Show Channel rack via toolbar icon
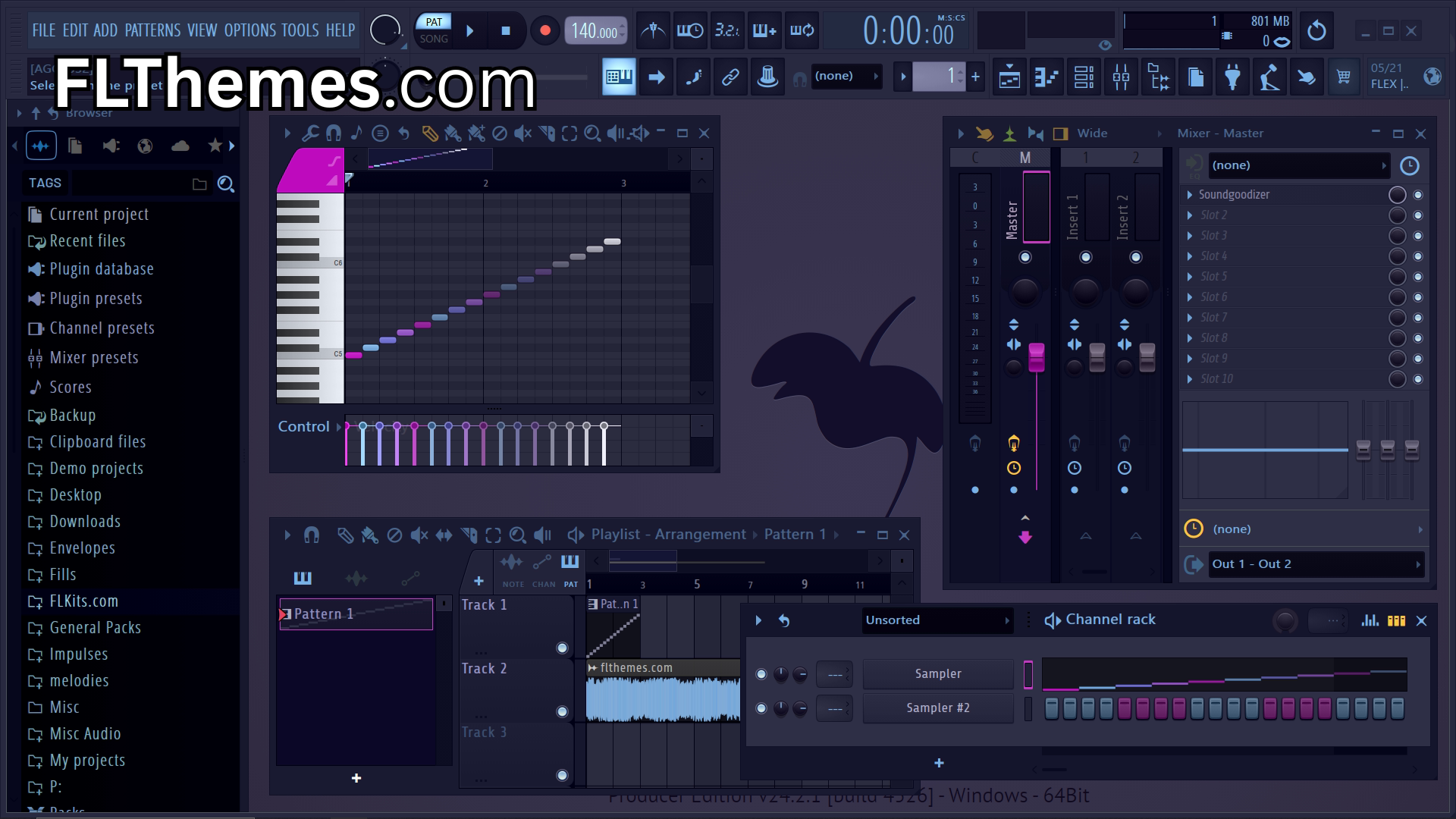1456x819 pixels. [1084, 77]
